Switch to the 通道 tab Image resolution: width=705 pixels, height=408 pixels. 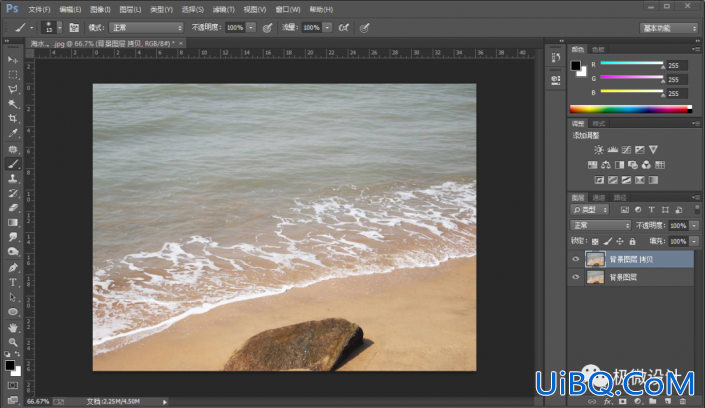(598, 197)
